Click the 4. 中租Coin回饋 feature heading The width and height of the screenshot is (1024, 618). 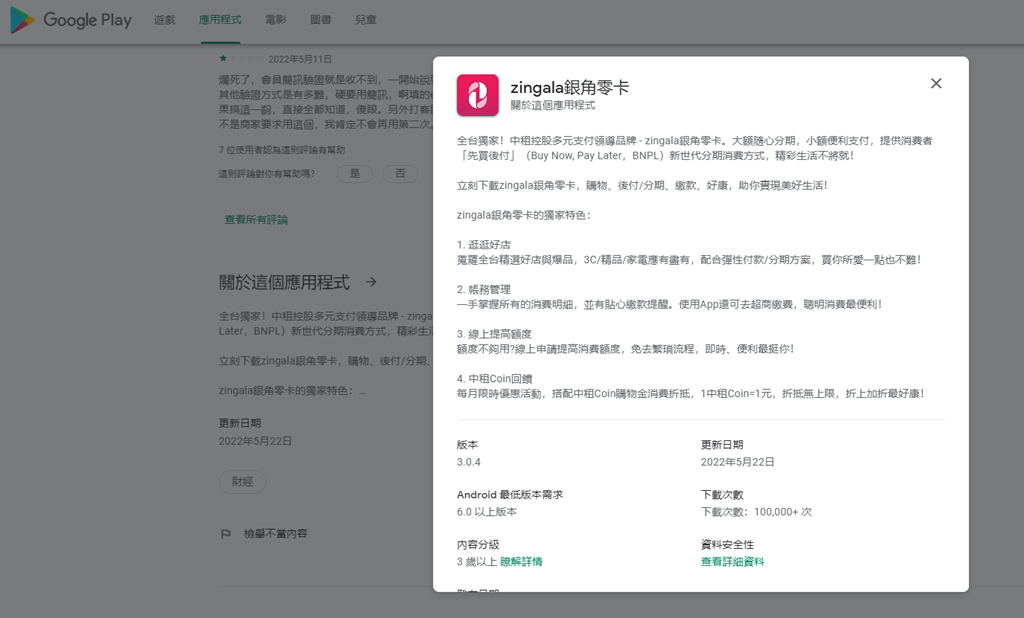[494, 379]
